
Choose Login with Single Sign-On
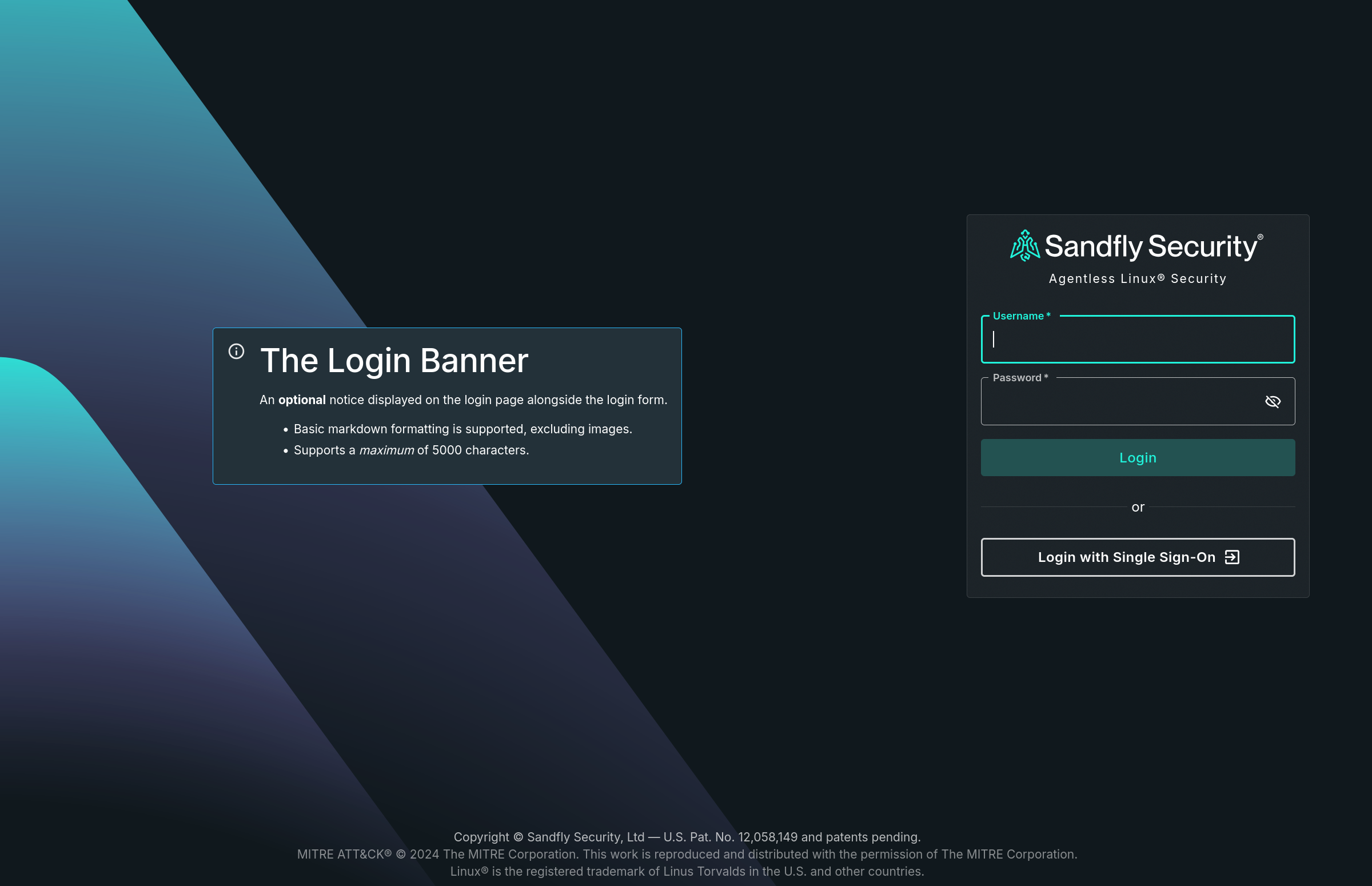click(1137, 557)
